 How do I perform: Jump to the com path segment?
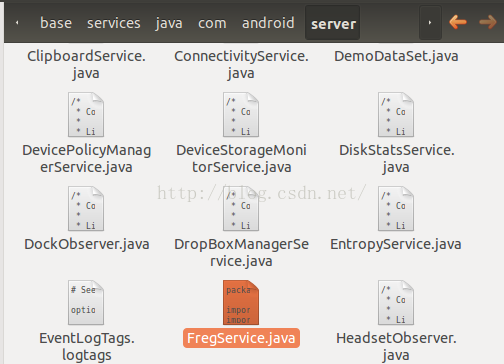(212, 24)
